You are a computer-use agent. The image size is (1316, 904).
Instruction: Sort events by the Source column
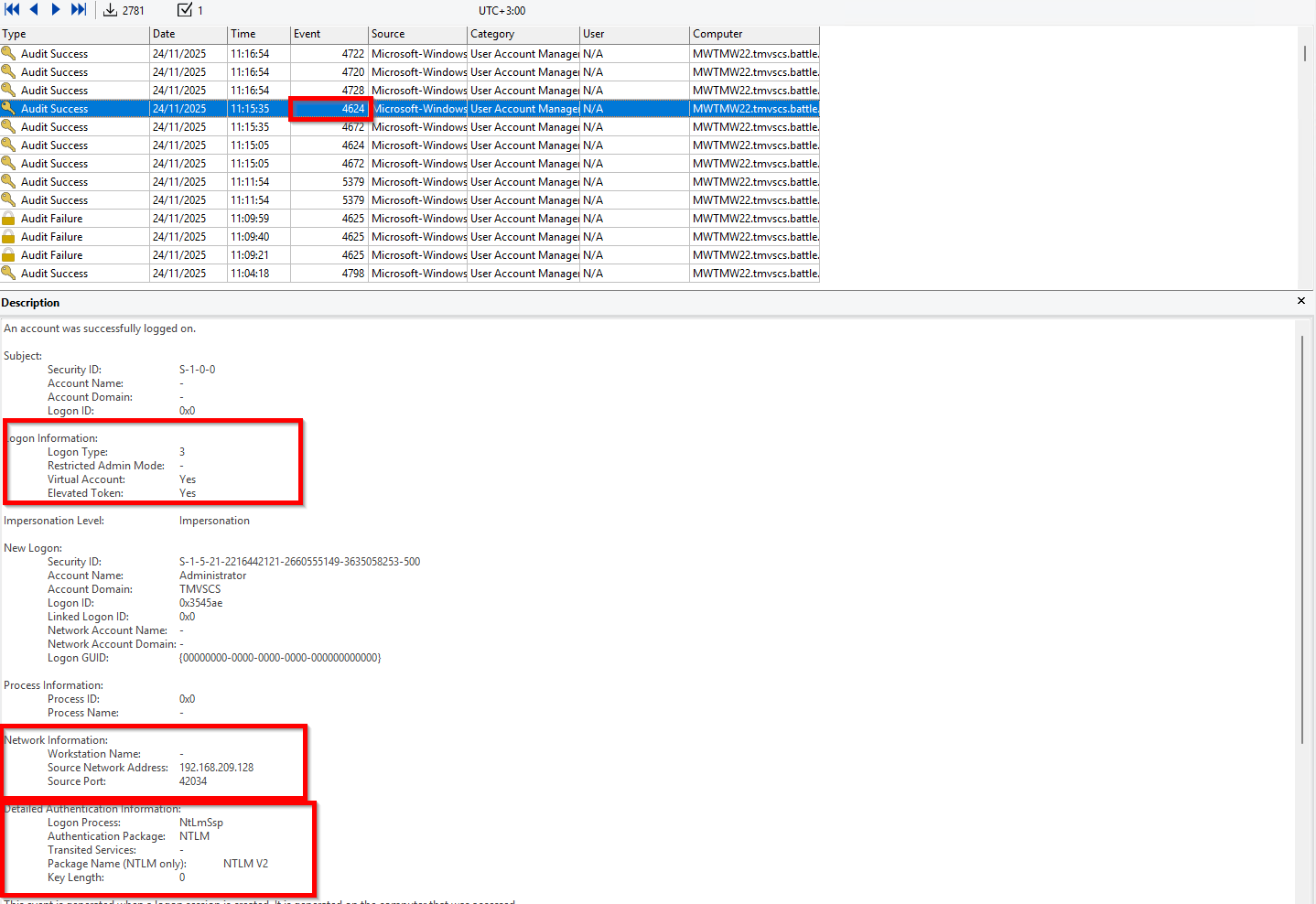click(417, 34)
